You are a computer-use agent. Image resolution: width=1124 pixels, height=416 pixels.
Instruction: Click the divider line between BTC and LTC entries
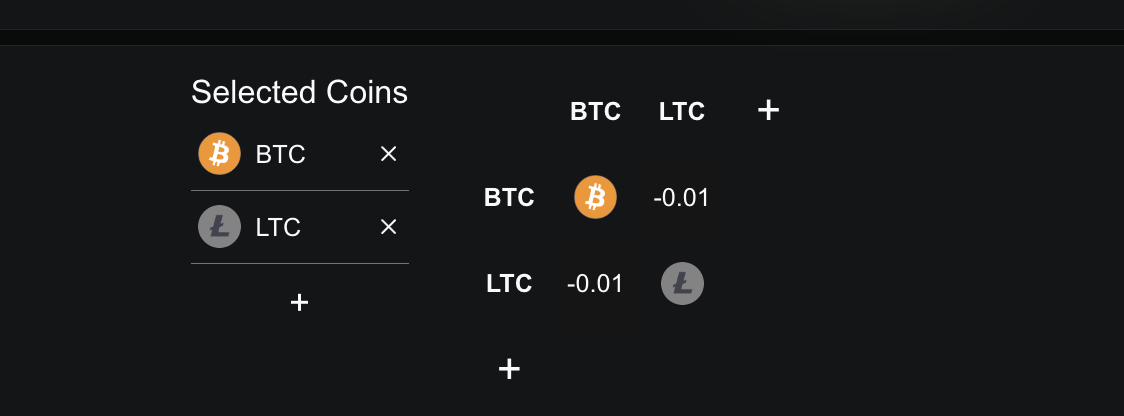coord(300,190)
